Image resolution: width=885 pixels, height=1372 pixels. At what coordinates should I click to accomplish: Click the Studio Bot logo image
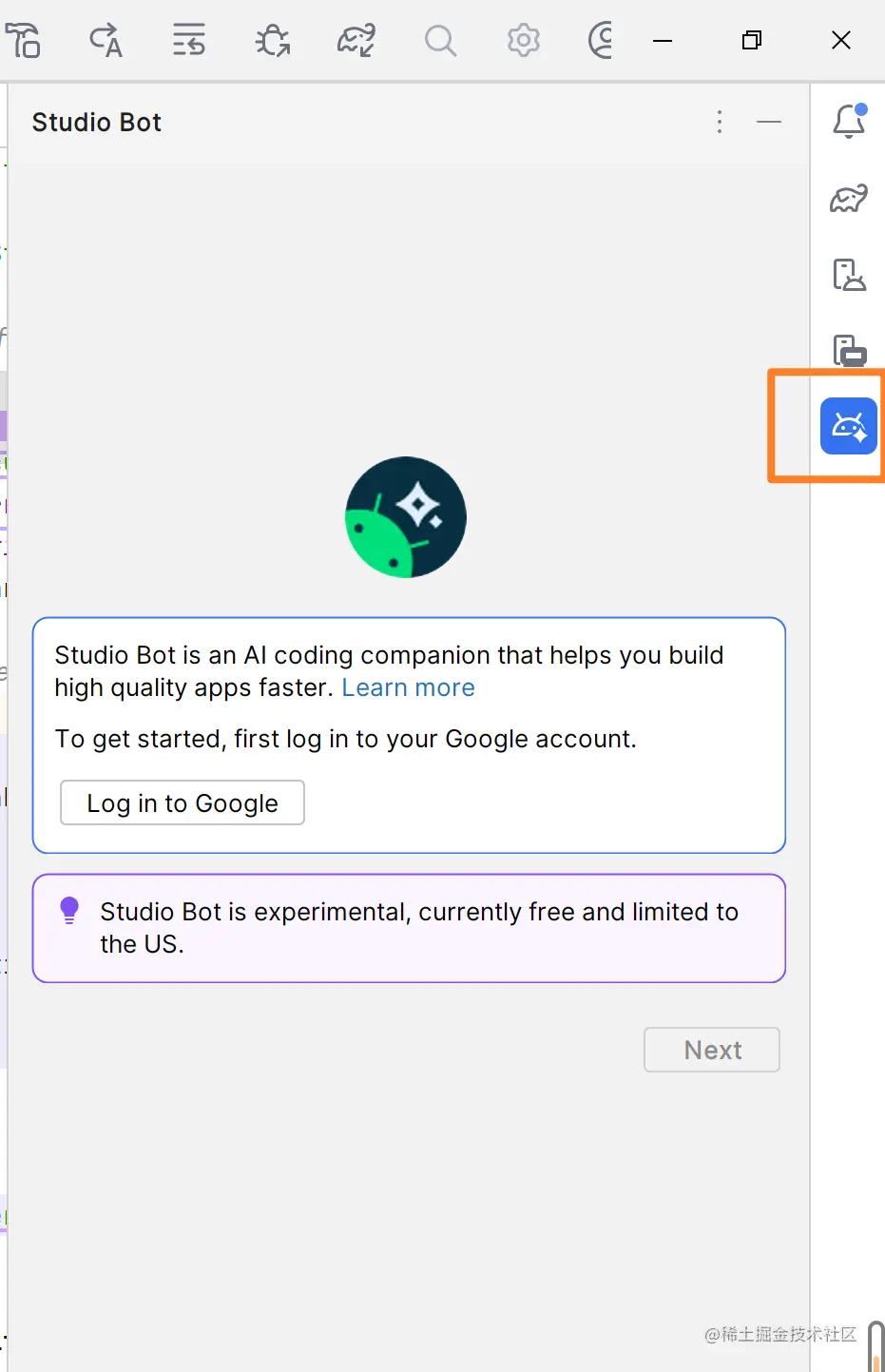(406, 517)
